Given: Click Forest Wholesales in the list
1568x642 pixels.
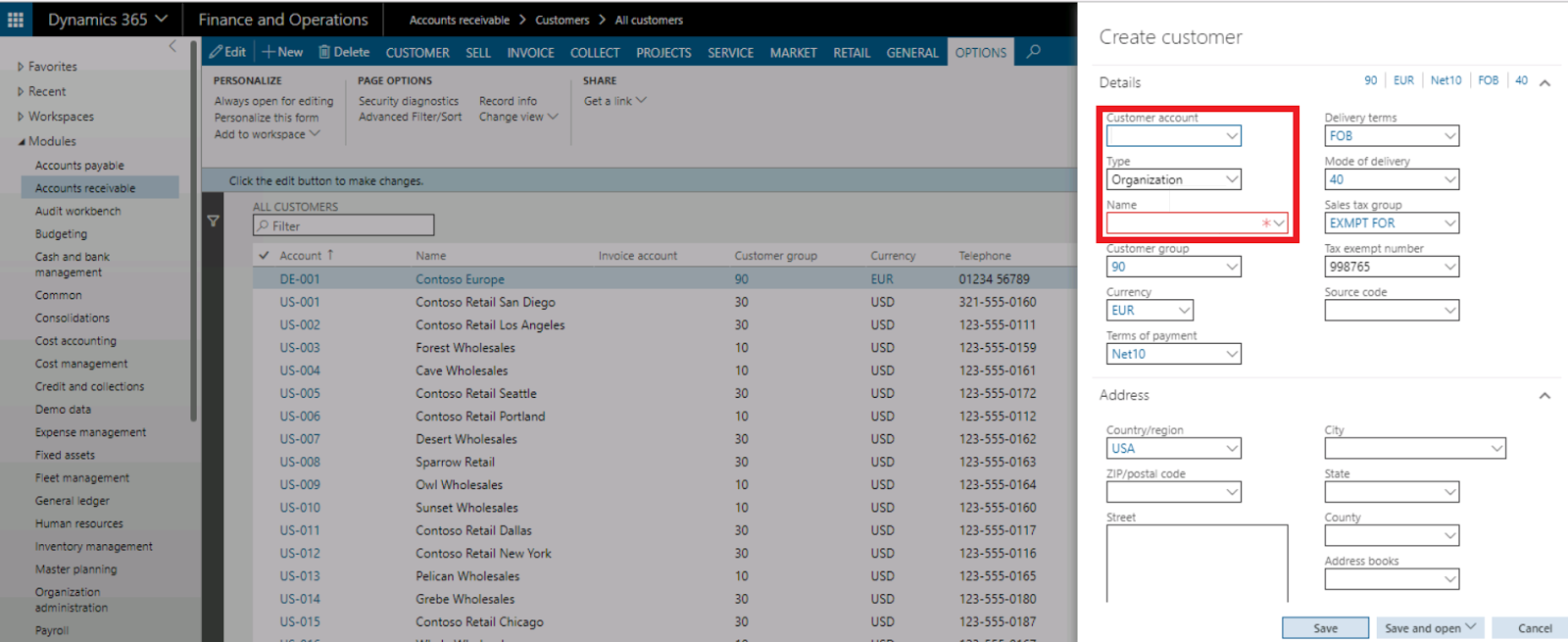Looking at the screenshot, I should point(465,348).
